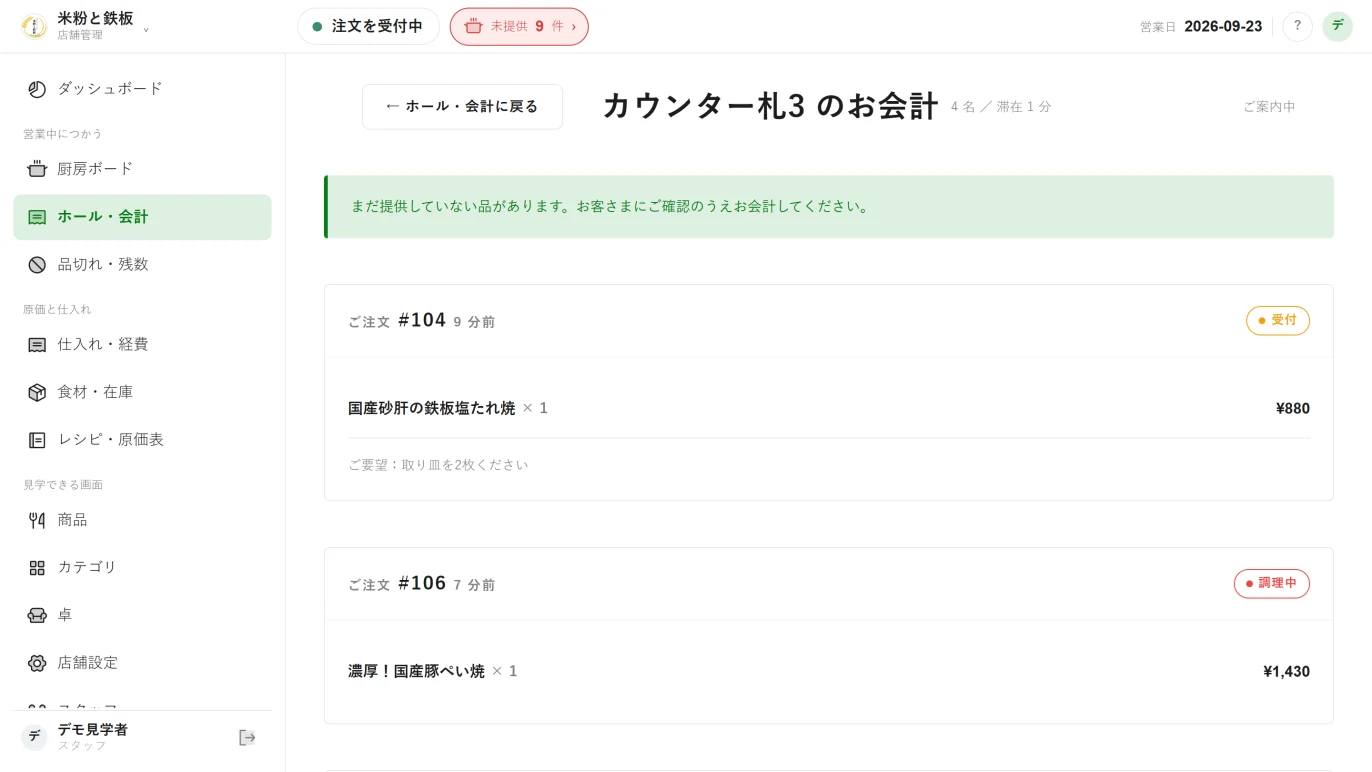Click the ご案内中 status text
Screen dimensions: 1372x772
pyautogui.click(x=1269, y=107)
